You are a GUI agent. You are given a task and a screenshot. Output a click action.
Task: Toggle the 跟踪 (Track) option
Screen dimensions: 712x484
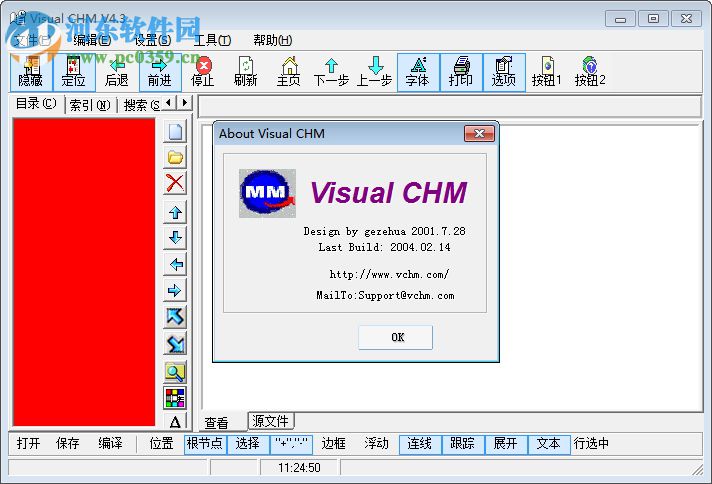(x=463, y=444)
